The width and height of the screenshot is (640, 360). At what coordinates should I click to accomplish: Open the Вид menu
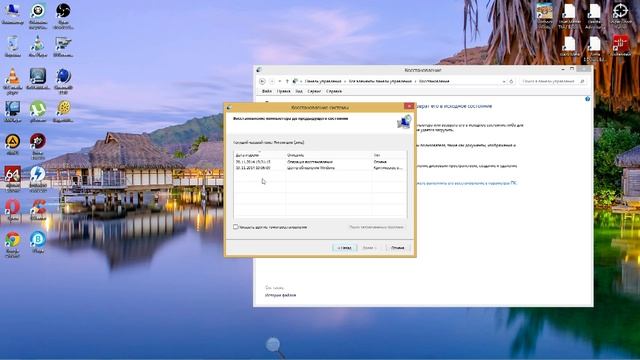pyautogui.click(x=299, y=91)
